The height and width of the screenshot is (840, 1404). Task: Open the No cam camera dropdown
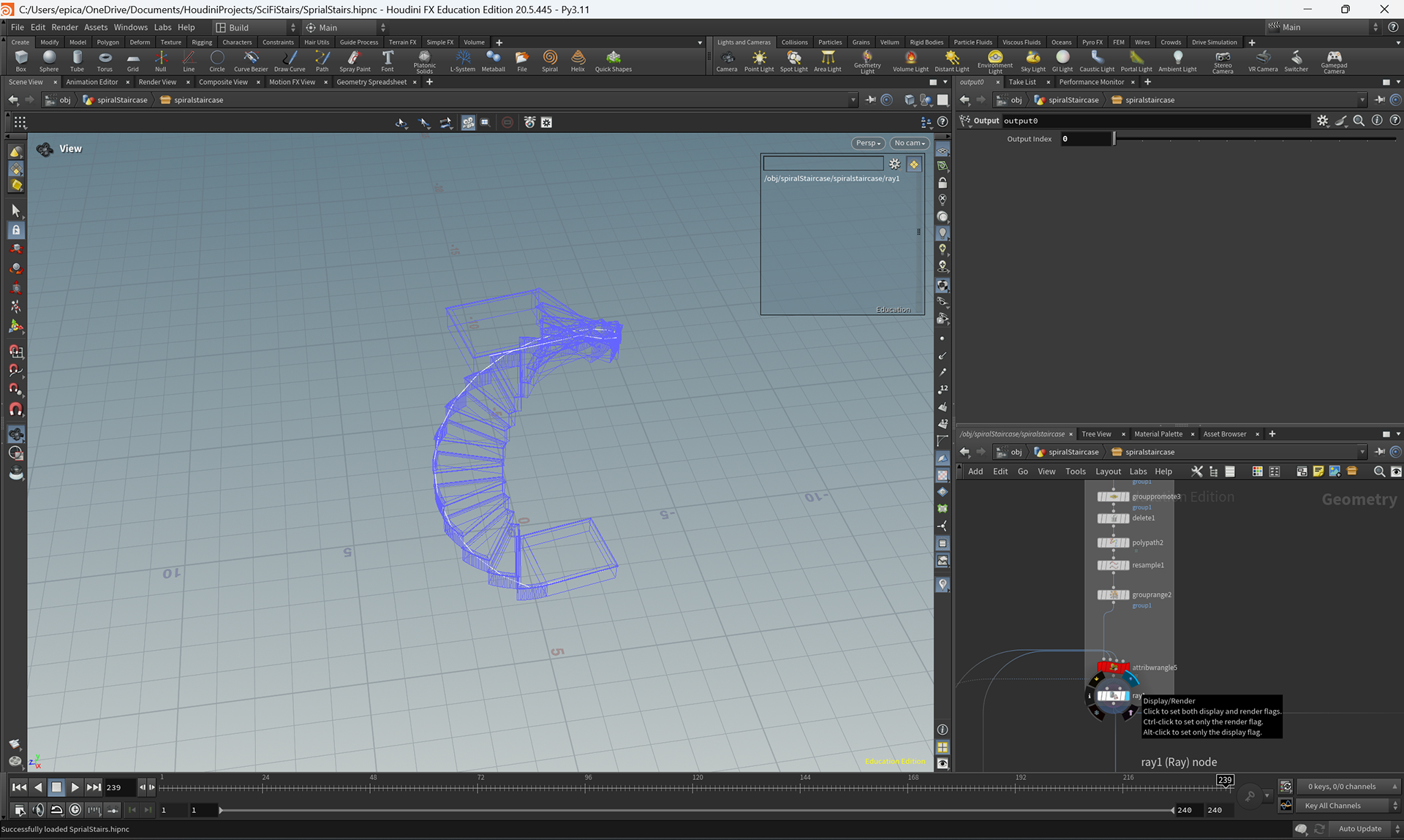[910, 143]
